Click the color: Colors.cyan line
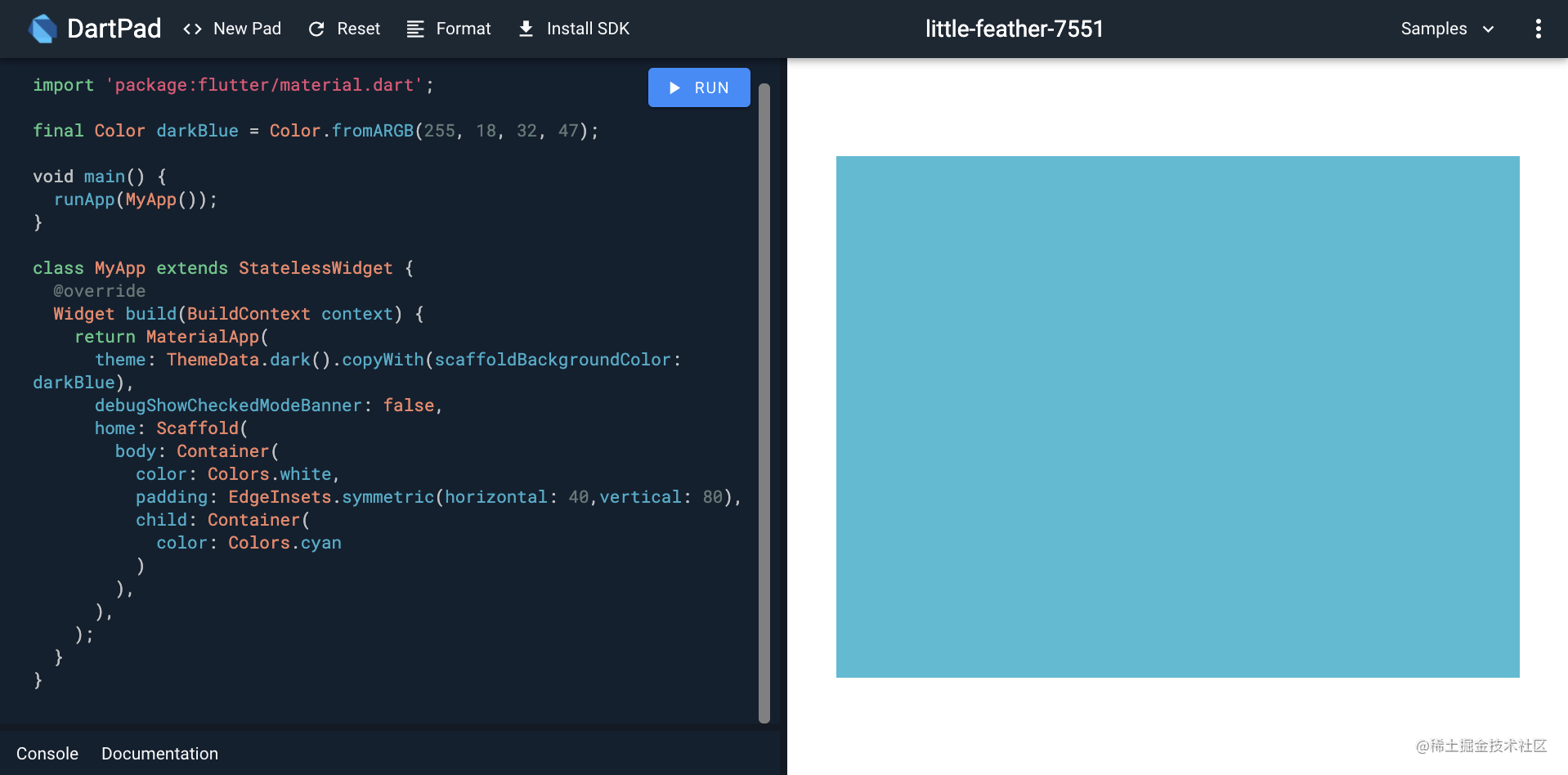This screenshot has width=1568, height=775. coord(249,543)
